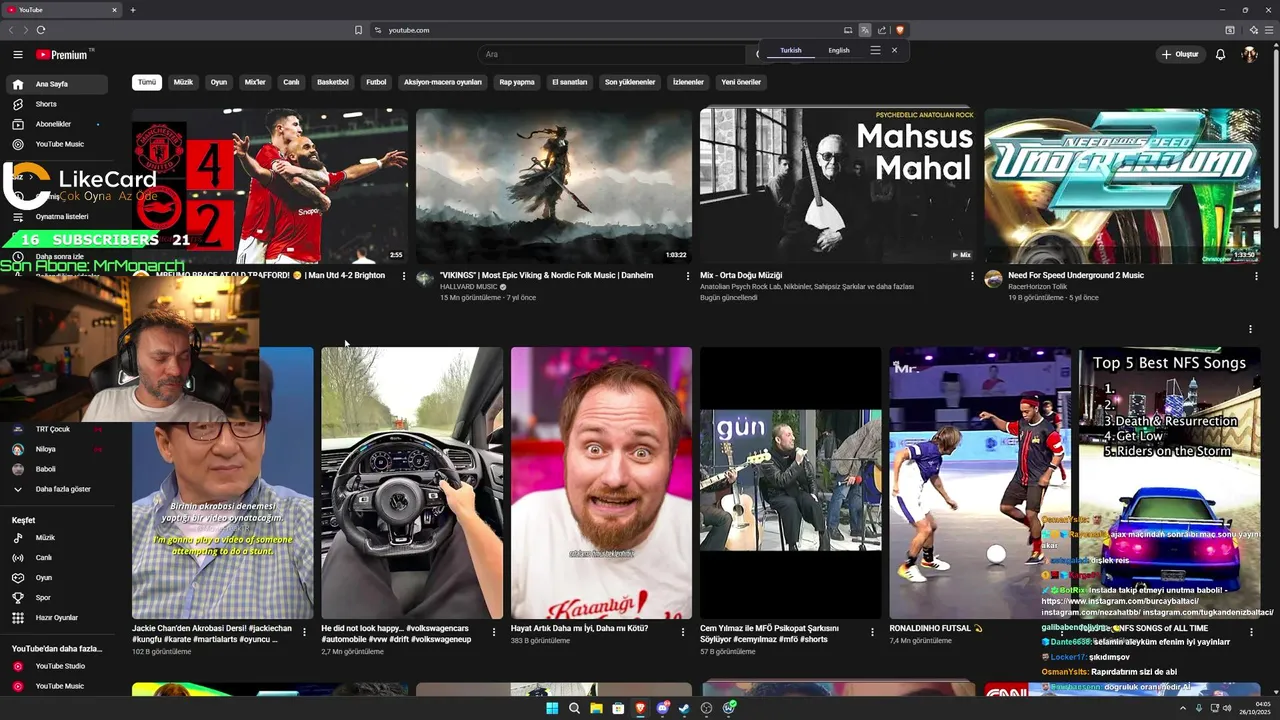
Task: Open the translate popup options menu
Action: (875, 50)
